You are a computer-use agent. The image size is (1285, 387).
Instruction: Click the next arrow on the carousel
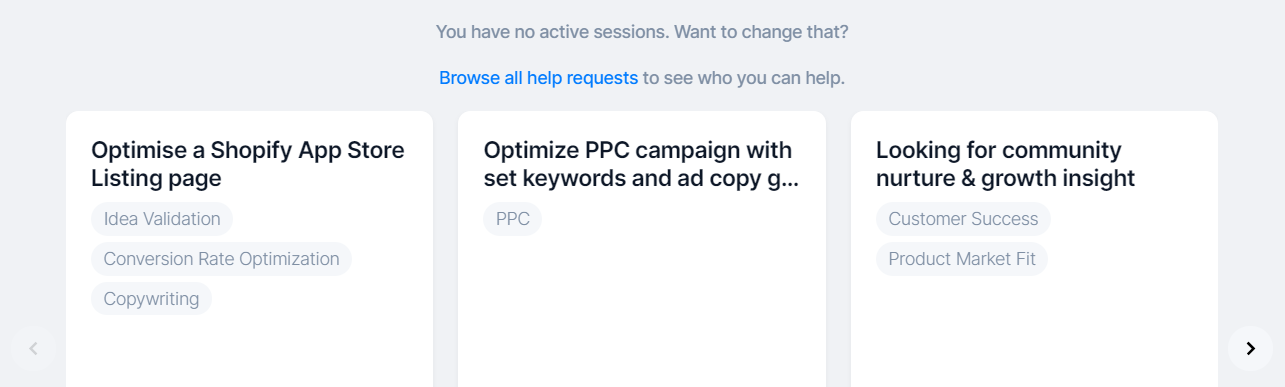(1250, 348)
